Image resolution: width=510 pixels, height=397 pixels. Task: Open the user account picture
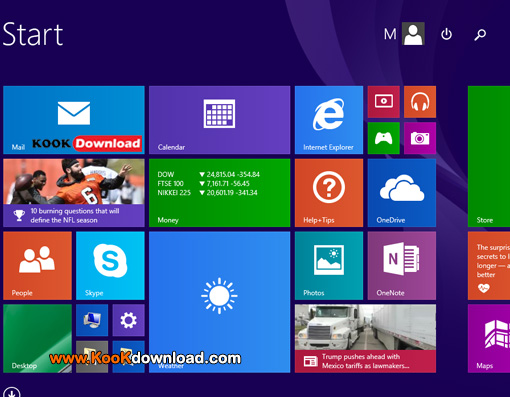413,34
